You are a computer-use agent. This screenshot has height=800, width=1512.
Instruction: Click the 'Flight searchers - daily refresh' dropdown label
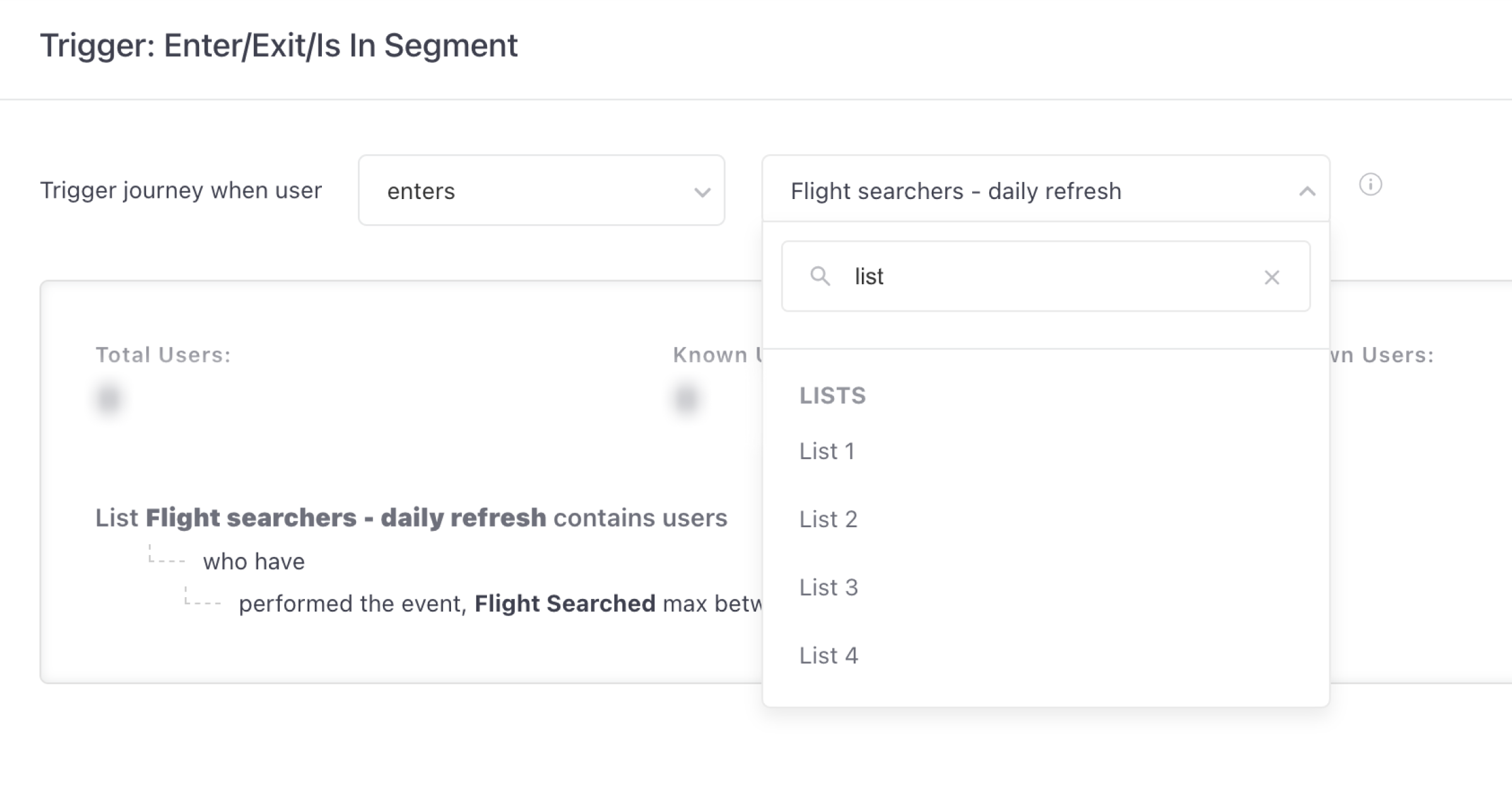956,191
